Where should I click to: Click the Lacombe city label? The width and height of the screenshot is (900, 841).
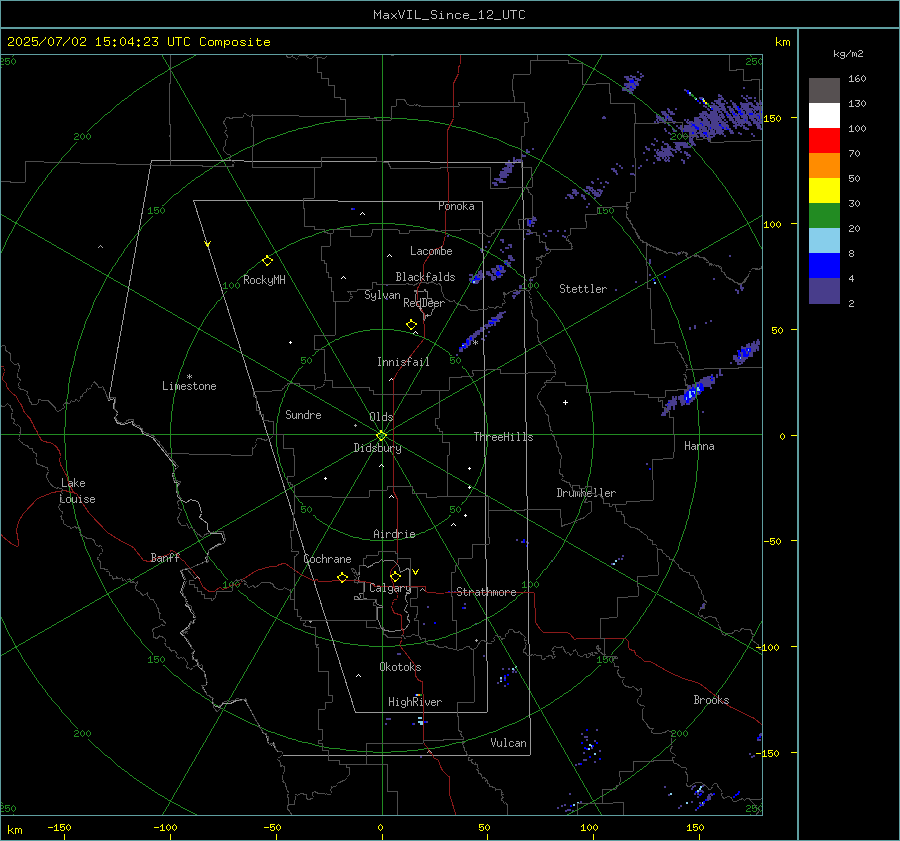click(431, 251)
